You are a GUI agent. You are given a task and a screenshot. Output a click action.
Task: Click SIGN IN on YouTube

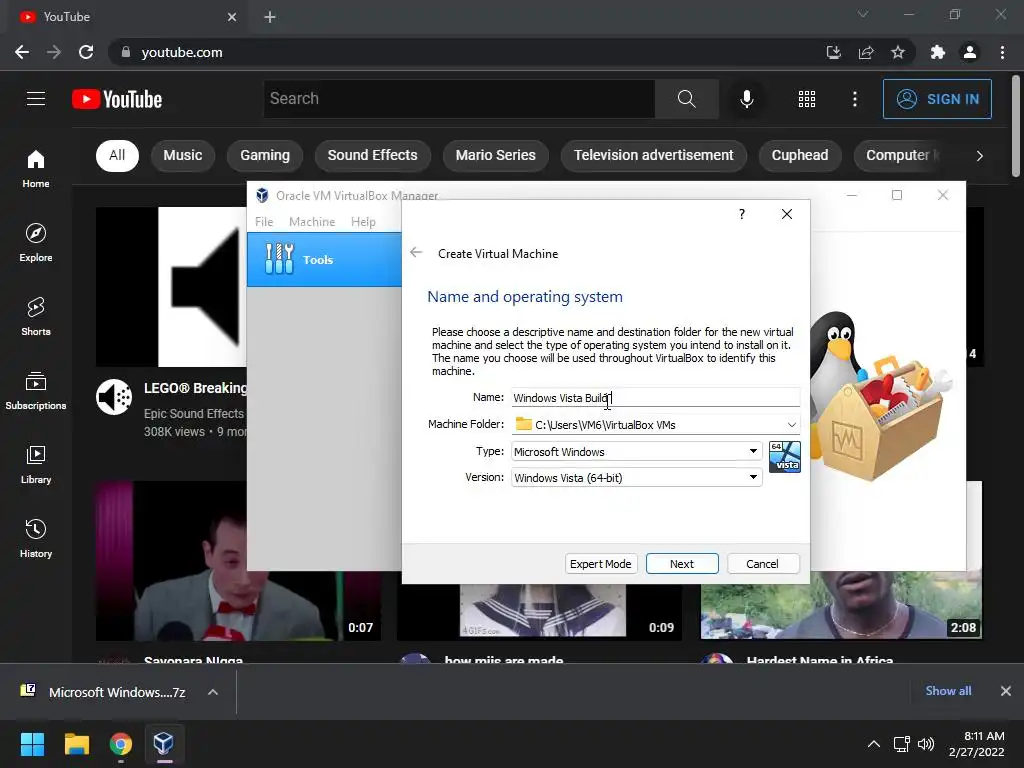point(937,99)
